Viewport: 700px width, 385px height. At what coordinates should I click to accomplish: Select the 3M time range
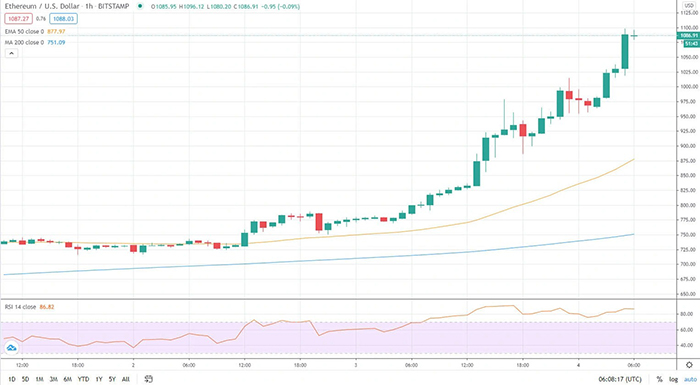tap(54, 379)
